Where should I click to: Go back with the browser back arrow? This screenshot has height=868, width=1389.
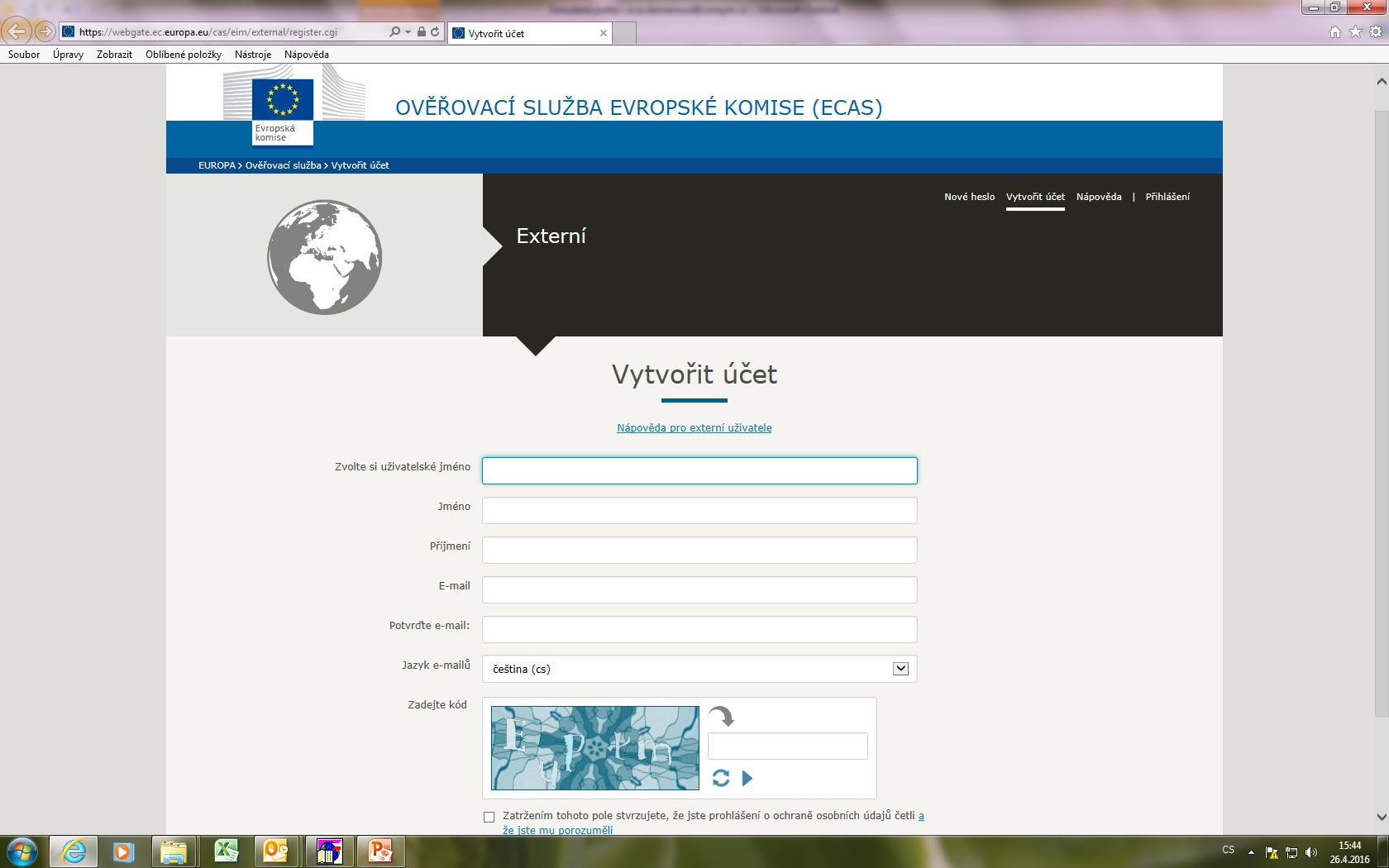tap(17, 32)
